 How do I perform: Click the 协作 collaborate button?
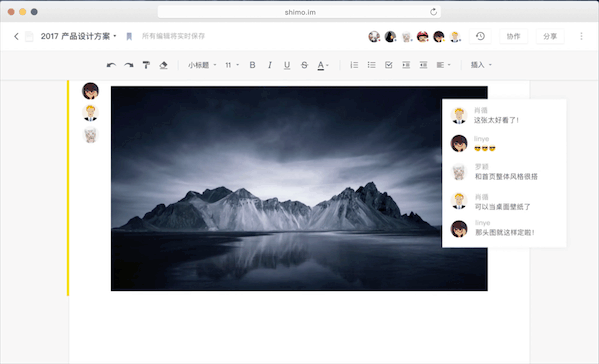coord(513,36)
